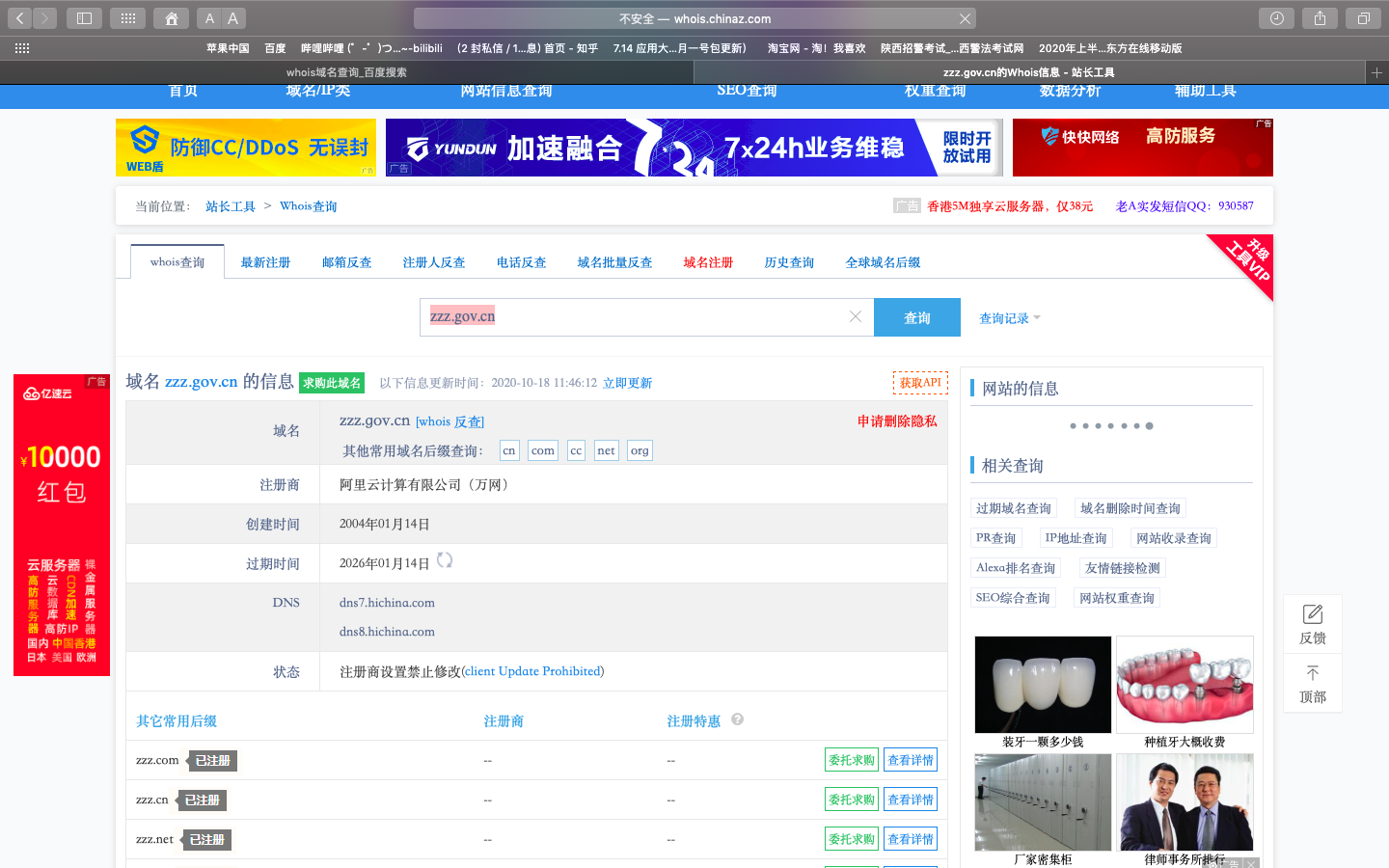Click the 防御CC/DDoS WEB盾 banner
Image resolution: width=1389 pixels, height=868 pixels.
coord(246,148)
